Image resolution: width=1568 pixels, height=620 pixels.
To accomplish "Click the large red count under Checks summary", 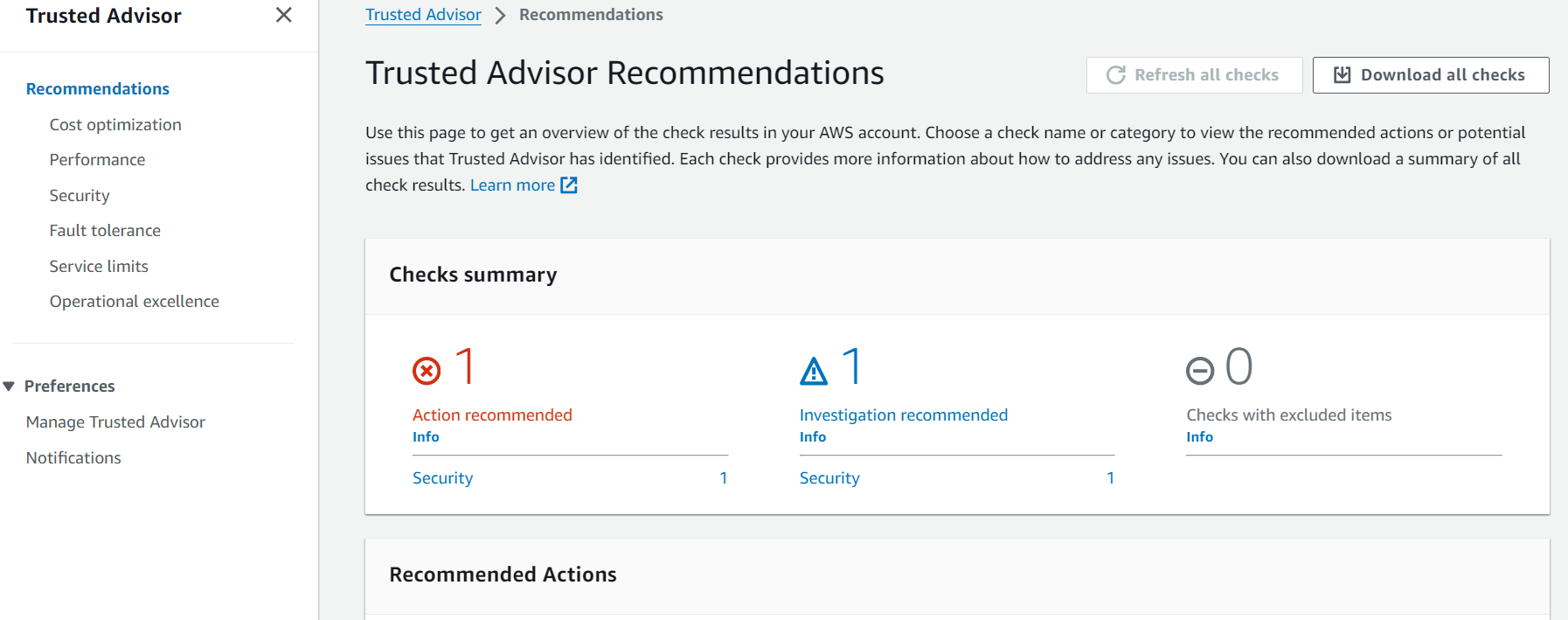I will tap(466, 366).
